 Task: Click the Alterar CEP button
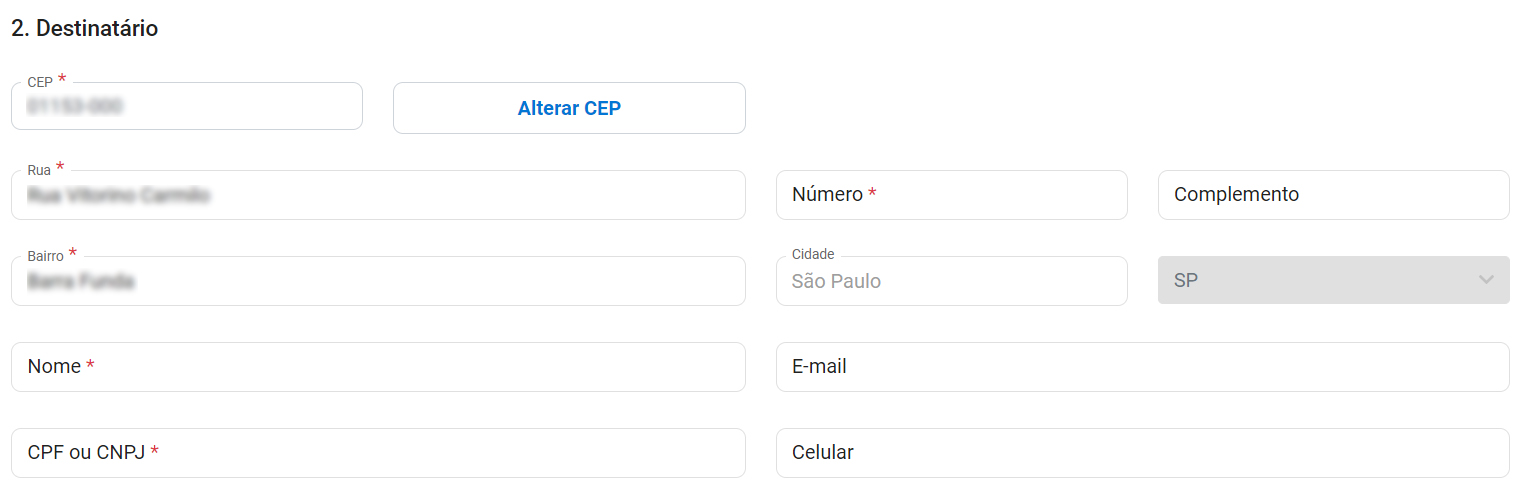569,108
